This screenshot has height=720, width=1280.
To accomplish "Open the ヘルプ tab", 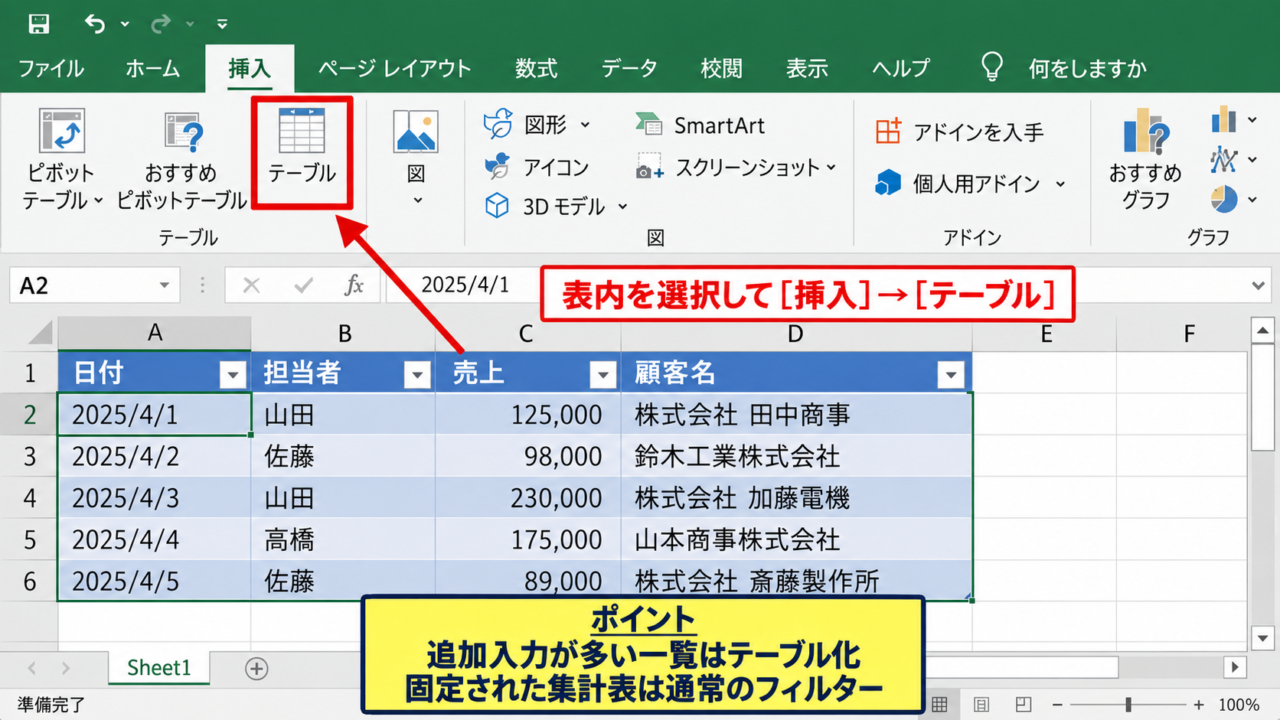I will tap(900, 68).
